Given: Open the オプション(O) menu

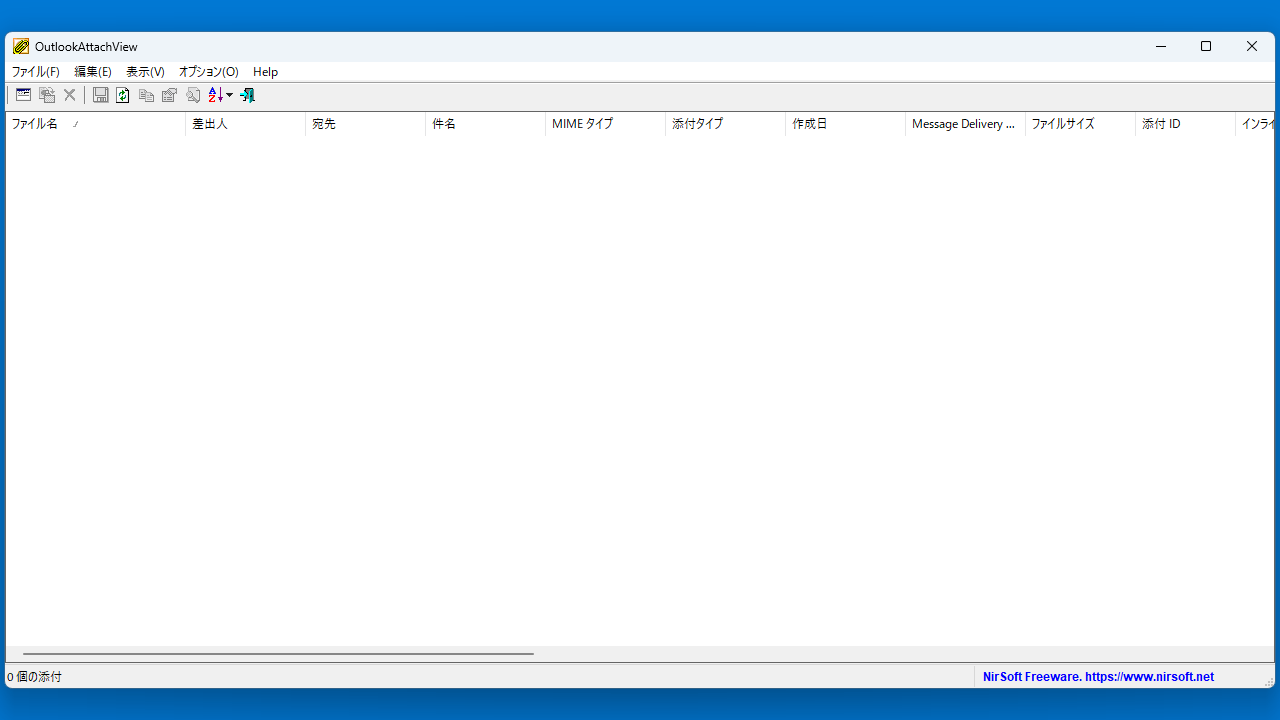Looking at the screenshot, I should tap(209, 72).
